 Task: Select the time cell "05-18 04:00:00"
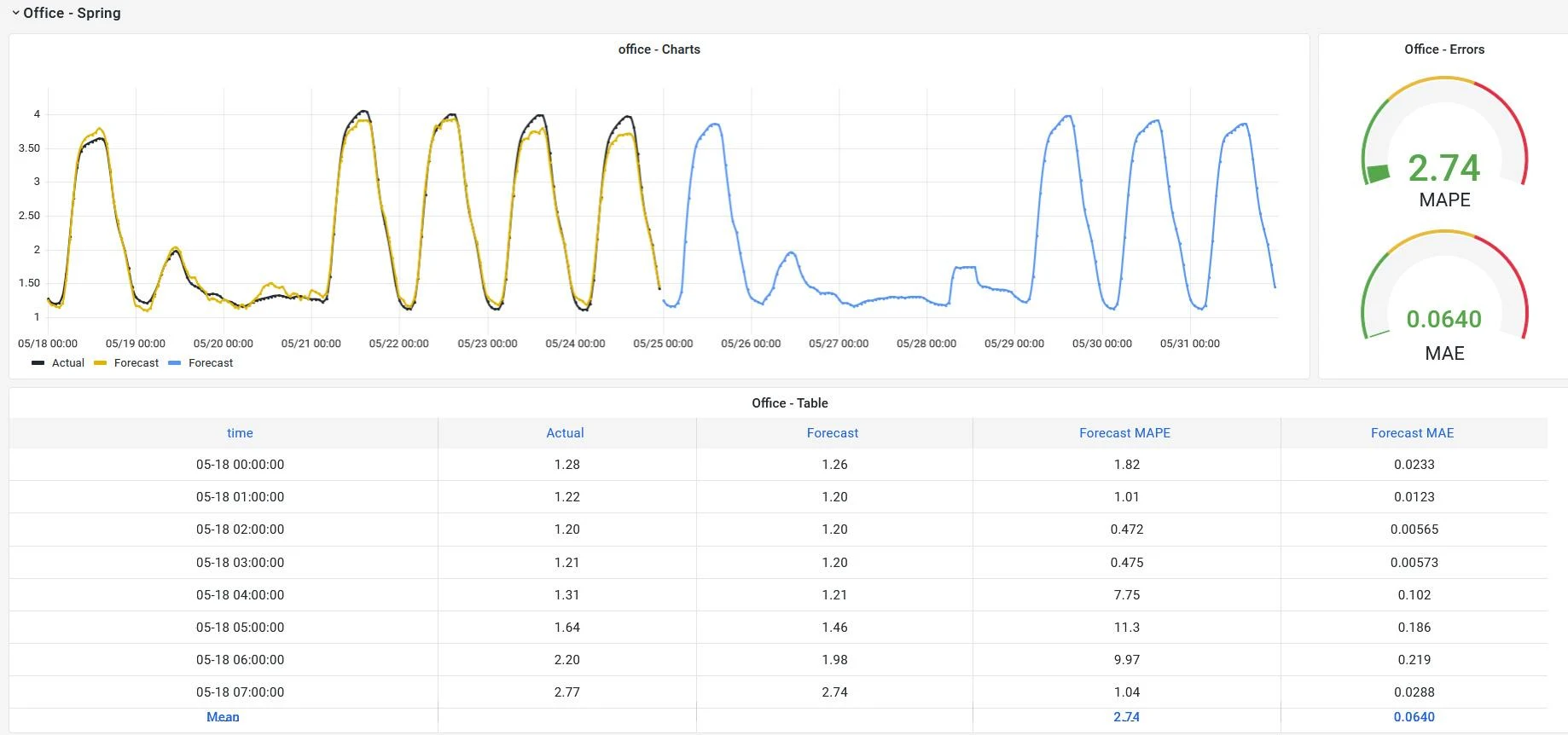(240, 595)
